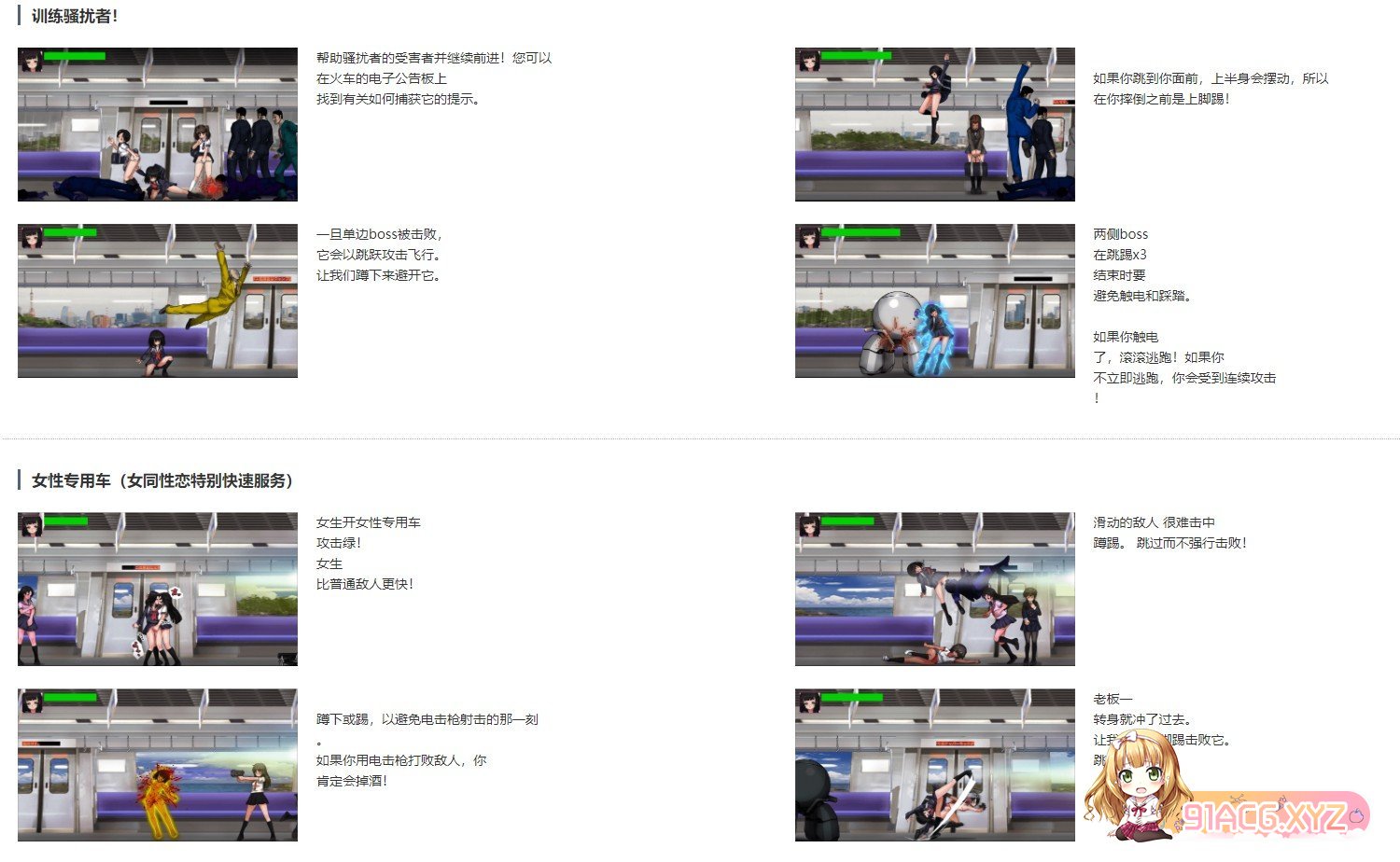This screenshot has width=1400, height=862.
Task: Click the 女性专用车 section heading
Action: click(162, 480)
